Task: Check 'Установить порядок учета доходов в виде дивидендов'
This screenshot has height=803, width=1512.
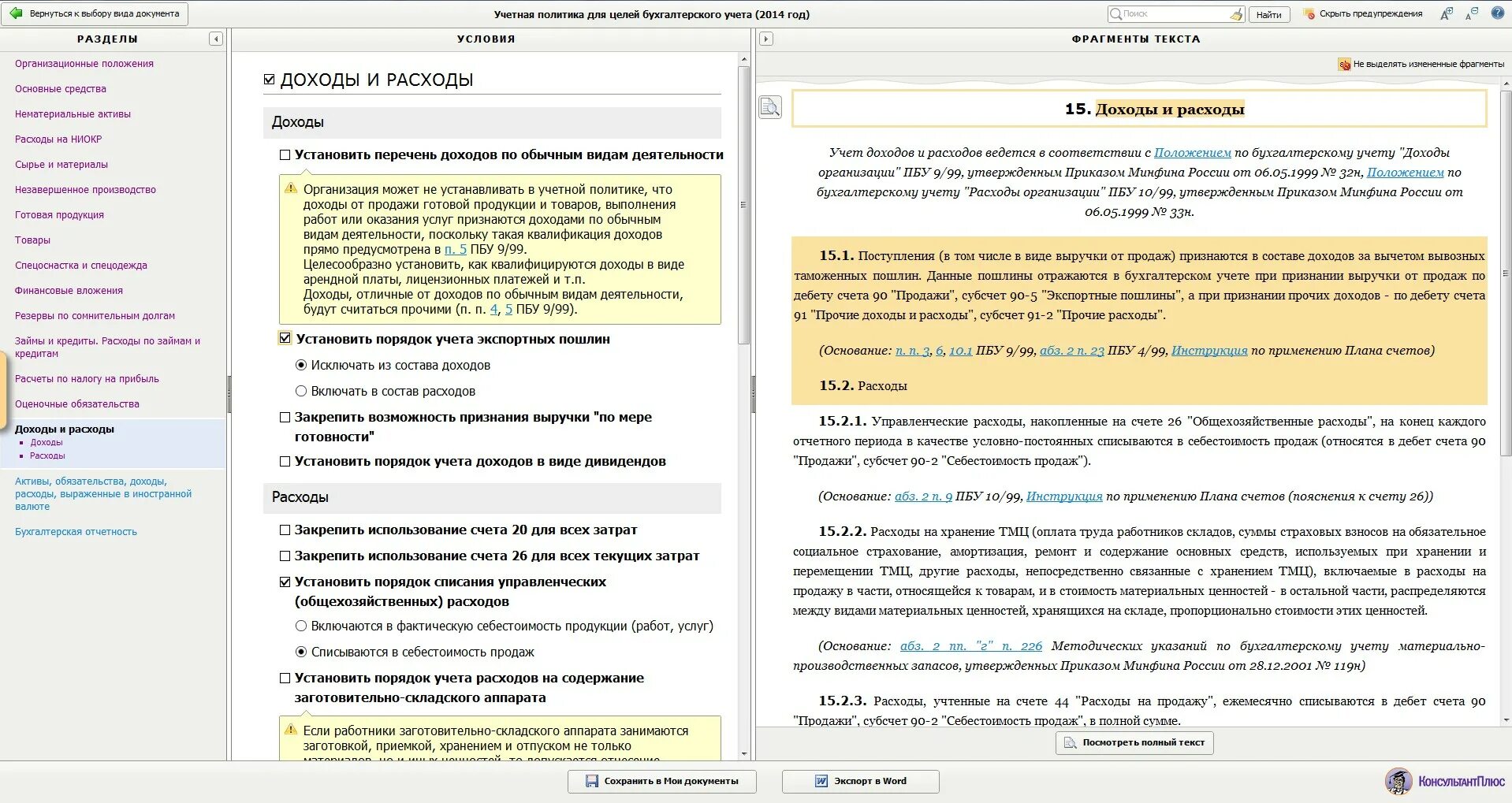Action: tap(285, 462)
